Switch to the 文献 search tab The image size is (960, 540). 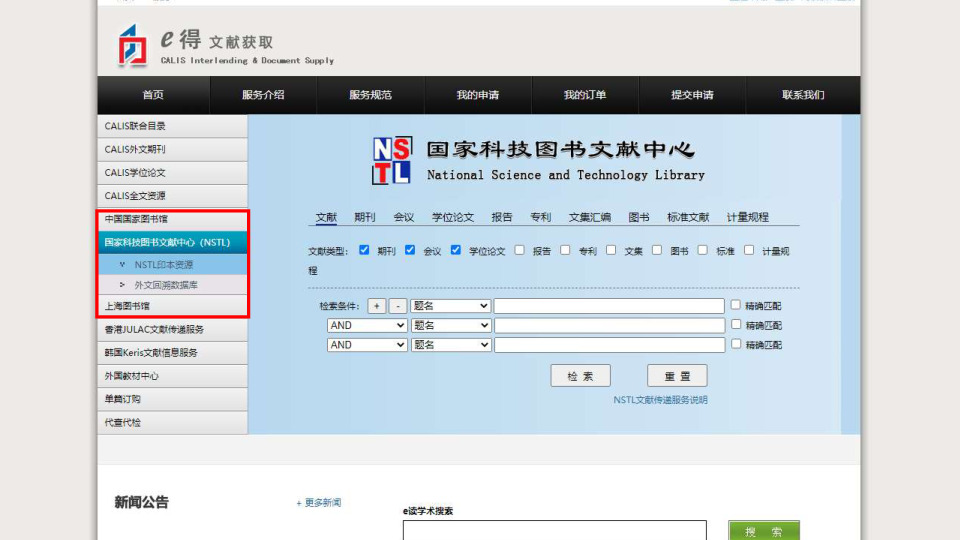pos(326,217)
